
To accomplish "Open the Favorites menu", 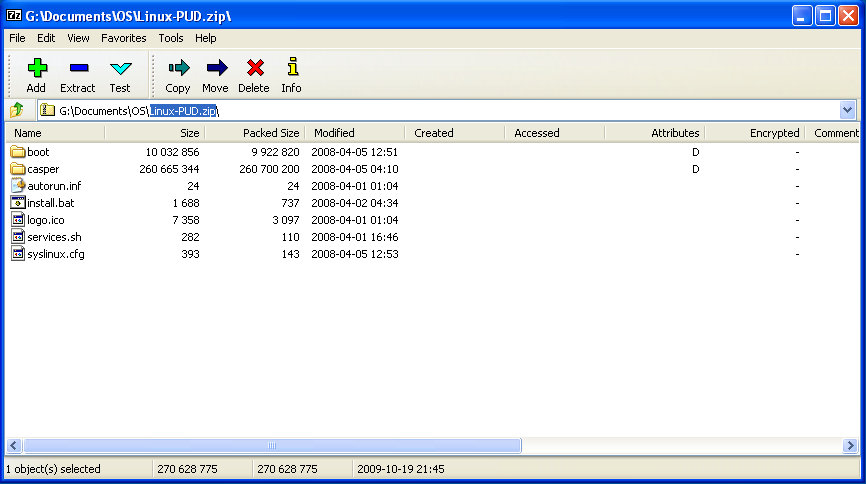I will (x=123, y=38).
